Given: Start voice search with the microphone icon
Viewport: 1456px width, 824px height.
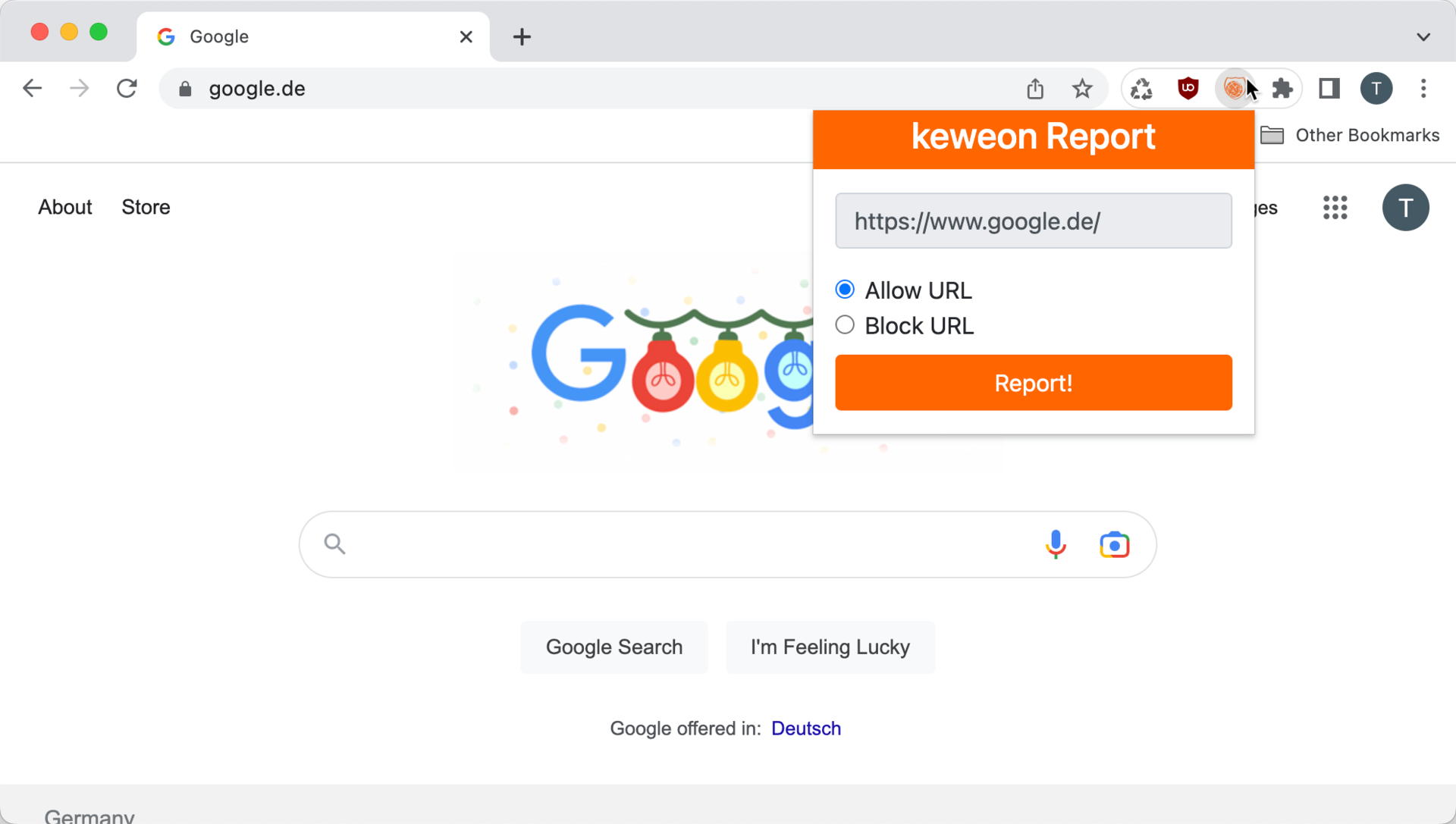Looking at the screenshot, I should pos(1056,544).
